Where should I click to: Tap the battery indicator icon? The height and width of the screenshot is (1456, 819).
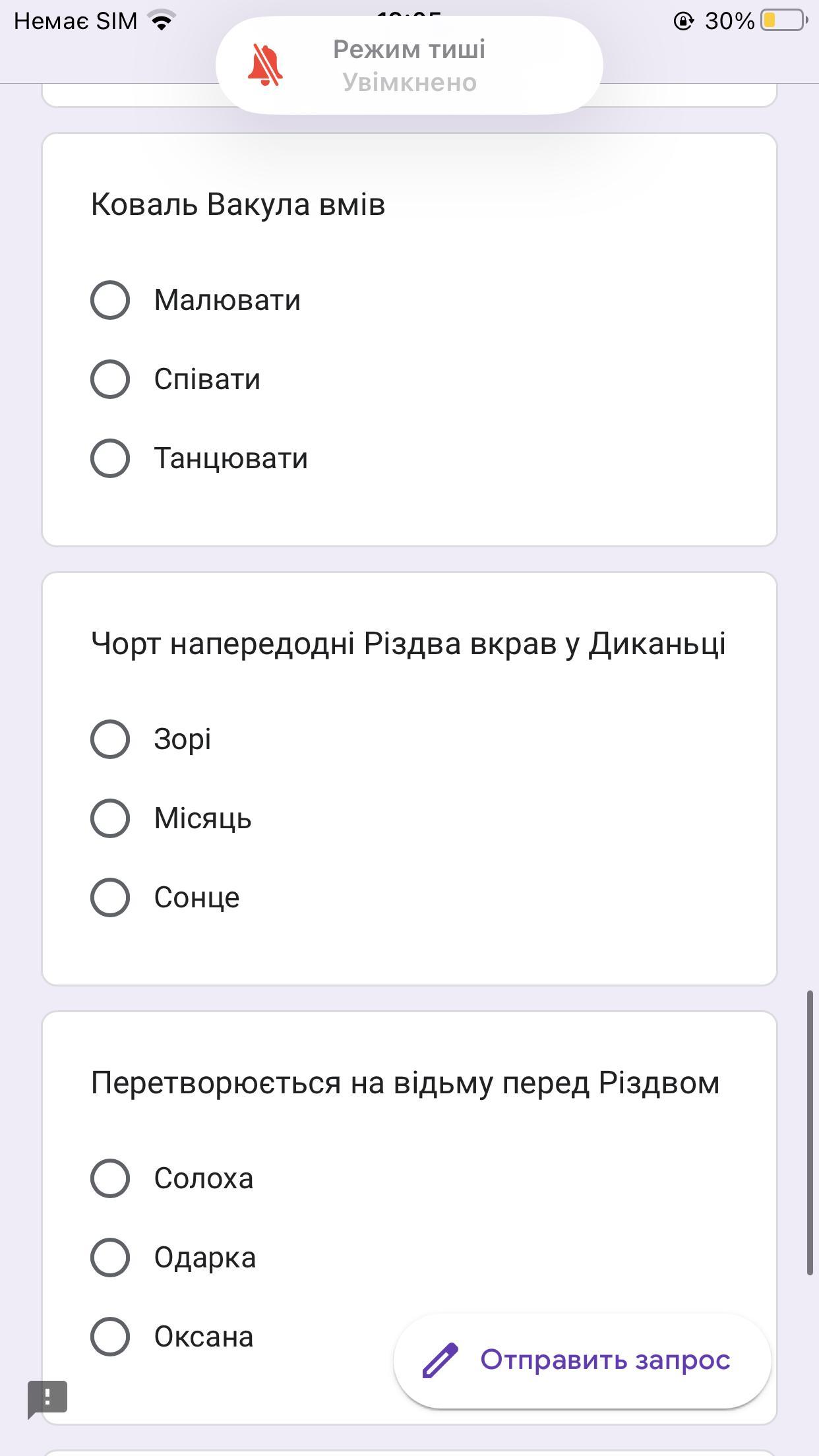785,21
